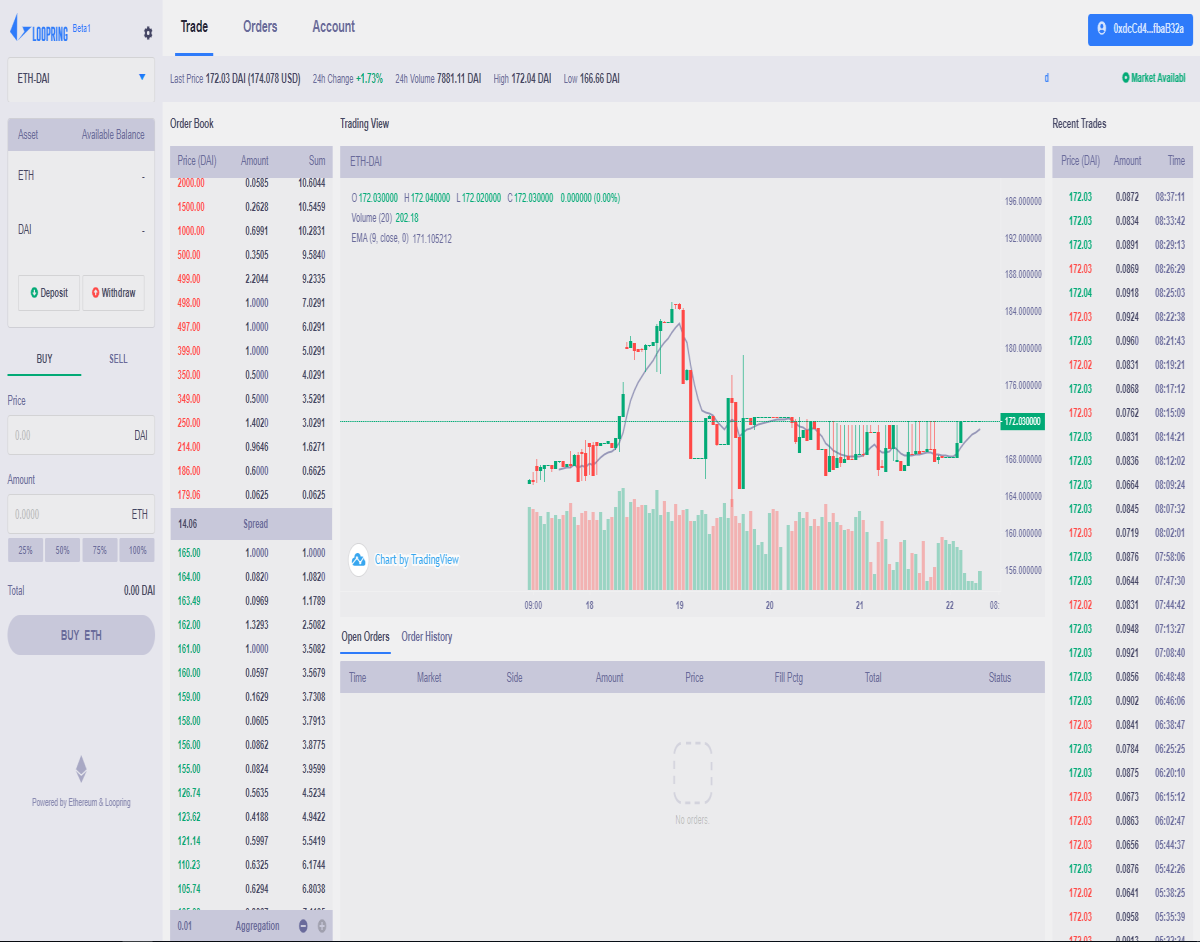Go to the Account tab
Image resolution: width=1200 pixels, height=942 pixels.
pos(333,27)
